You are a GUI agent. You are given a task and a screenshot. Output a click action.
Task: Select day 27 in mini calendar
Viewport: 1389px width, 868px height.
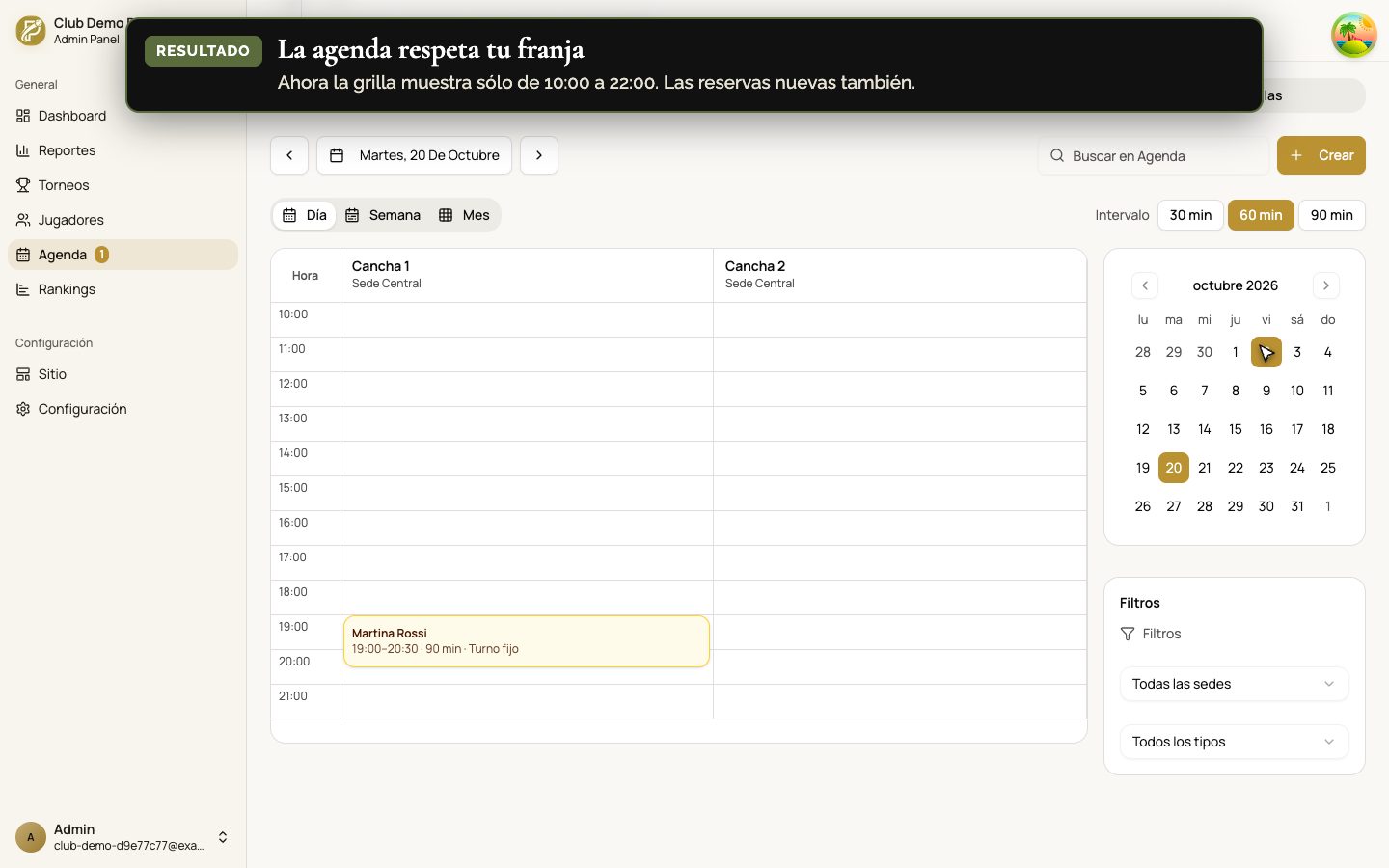(x=1174, y=506)
